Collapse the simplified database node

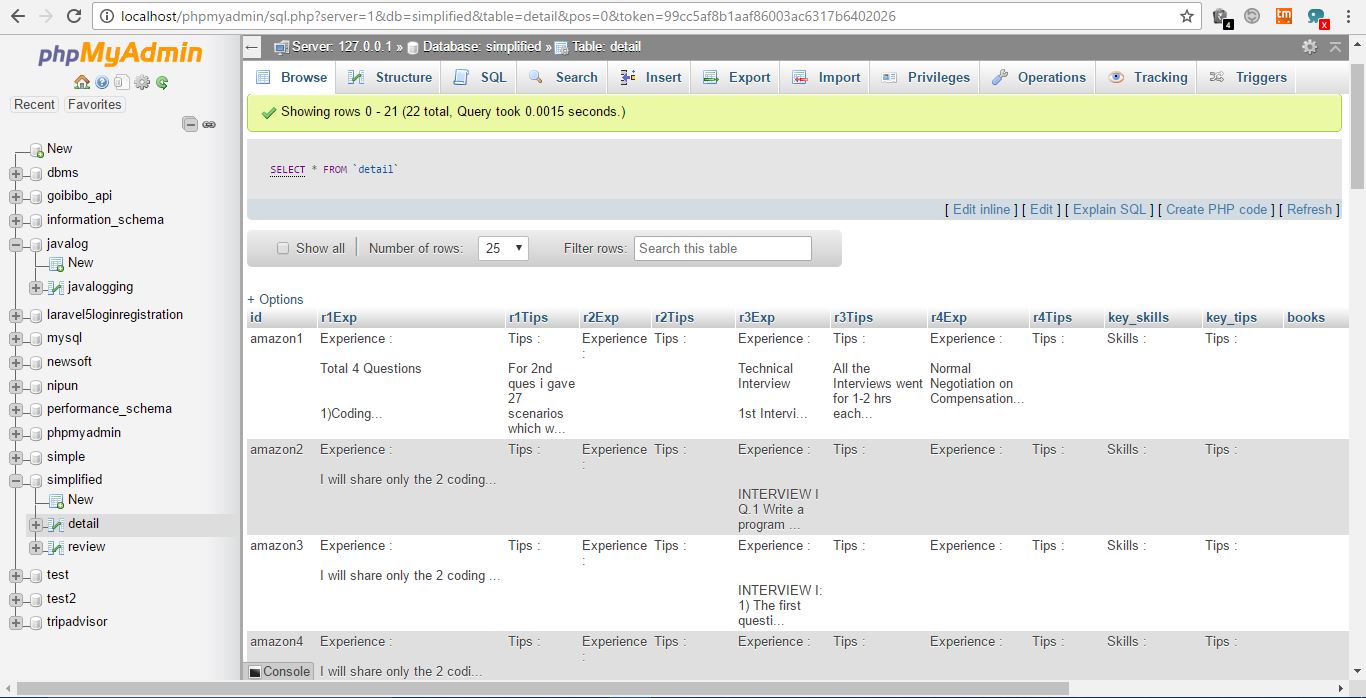[x=16, y=481]
